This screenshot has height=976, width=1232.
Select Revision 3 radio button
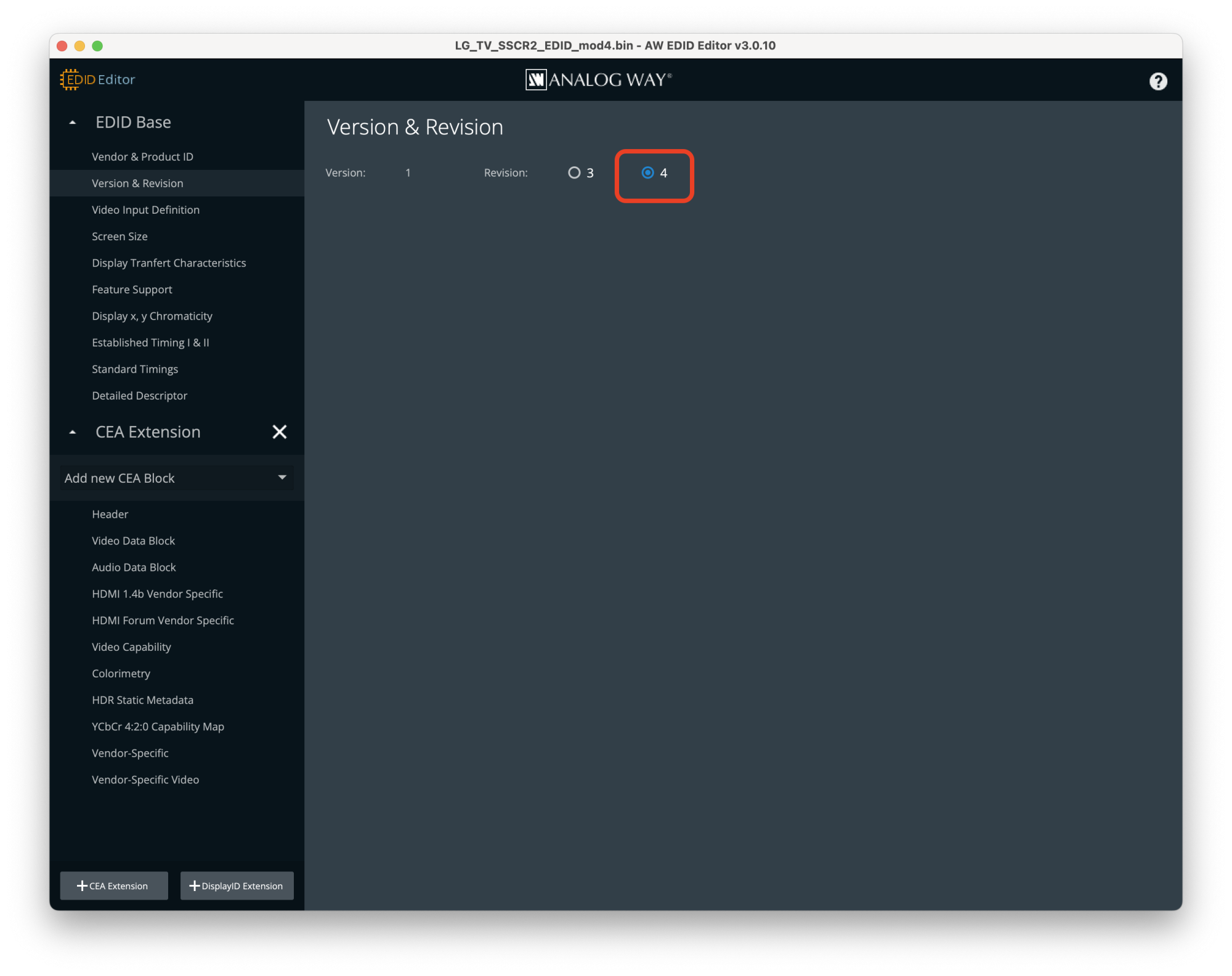pyautogui.click(x=575, y=172)
